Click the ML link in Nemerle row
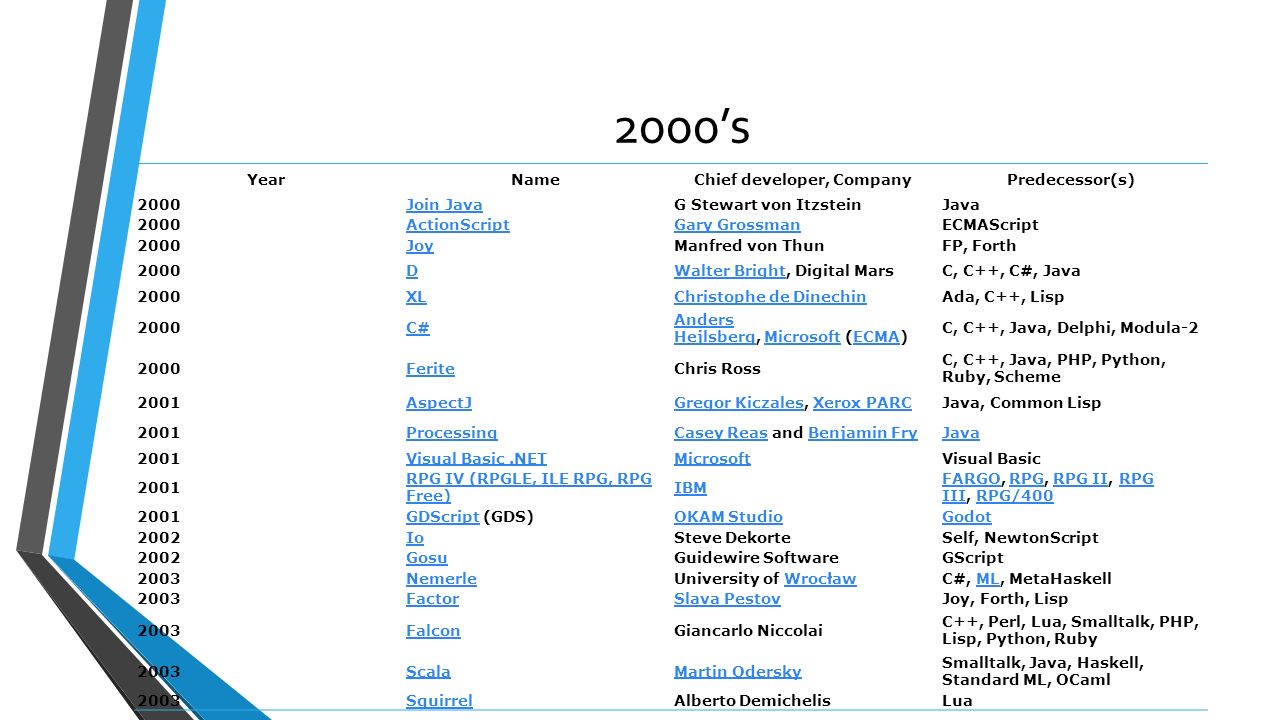 (x=988, y=579)
